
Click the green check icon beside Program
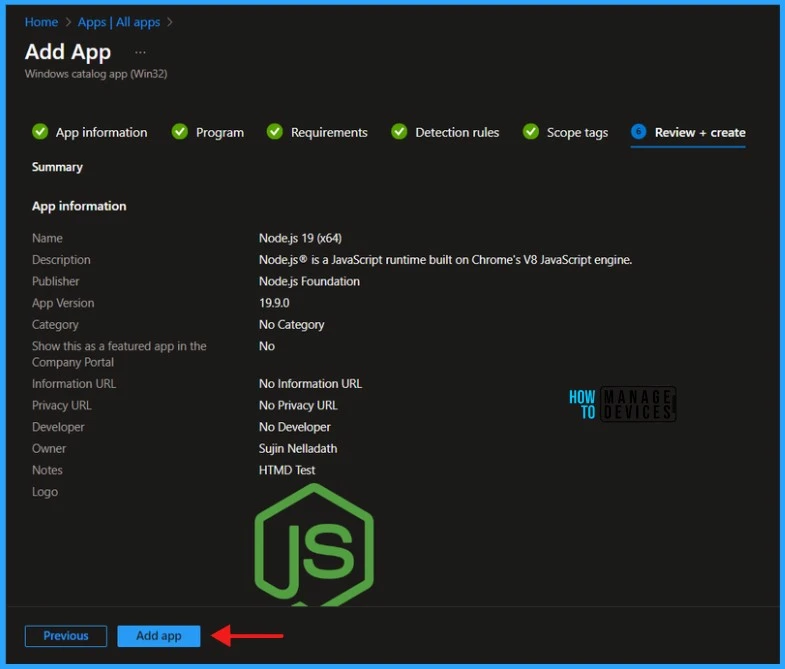(x=180, y=132)
